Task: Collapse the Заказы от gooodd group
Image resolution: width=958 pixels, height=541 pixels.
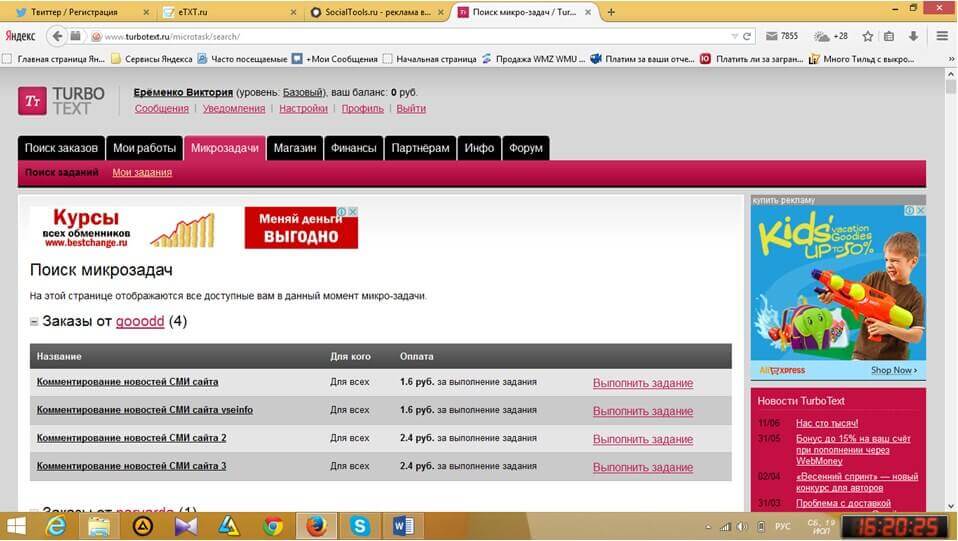Action: point(34,322)
